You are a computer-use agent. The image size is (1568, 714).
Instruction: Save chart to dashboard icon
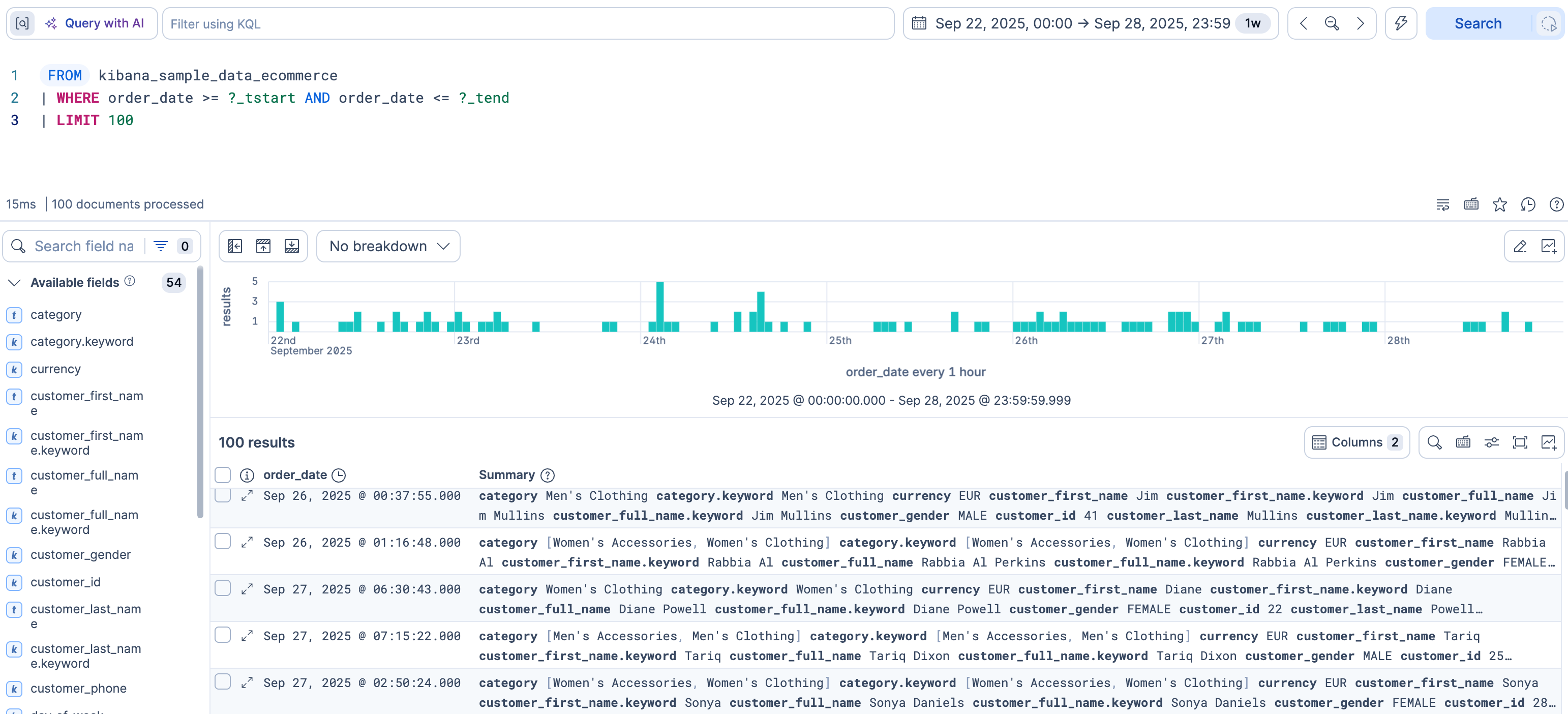[x=1549, y=246]
